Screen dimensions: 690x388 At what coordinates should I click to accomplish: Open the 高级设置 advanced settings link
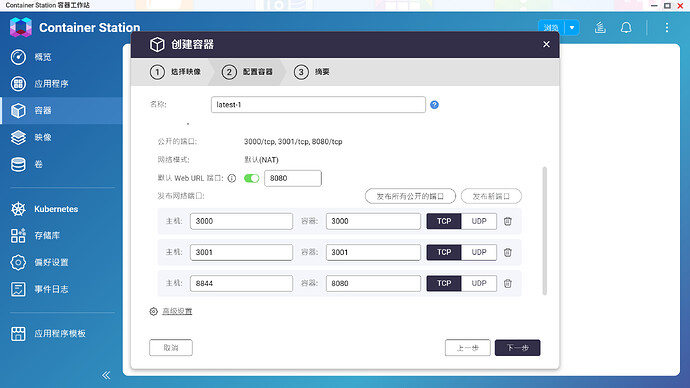177,311
